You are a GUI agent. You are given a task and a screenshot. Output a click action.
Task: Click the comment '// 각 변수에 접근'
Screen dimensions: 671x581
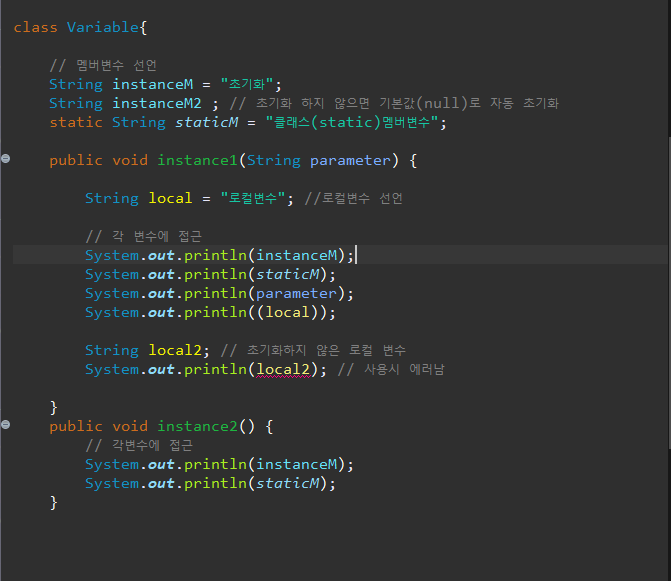(x=143, y=236)
